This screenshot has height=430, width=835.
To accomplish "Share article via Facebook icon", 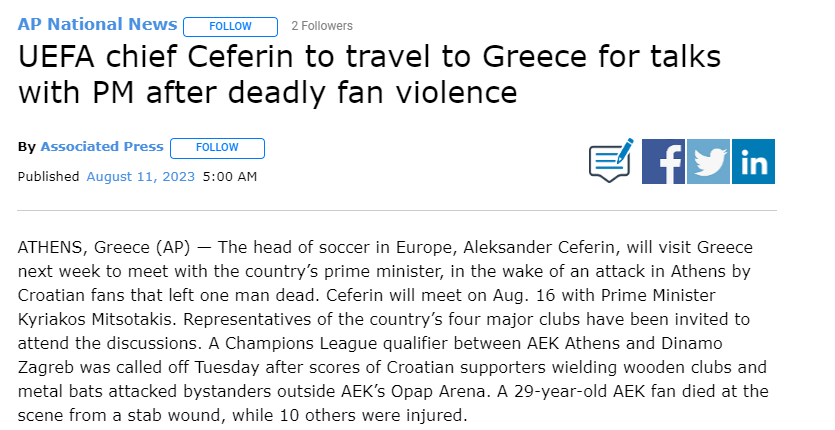I will point(663,161).
